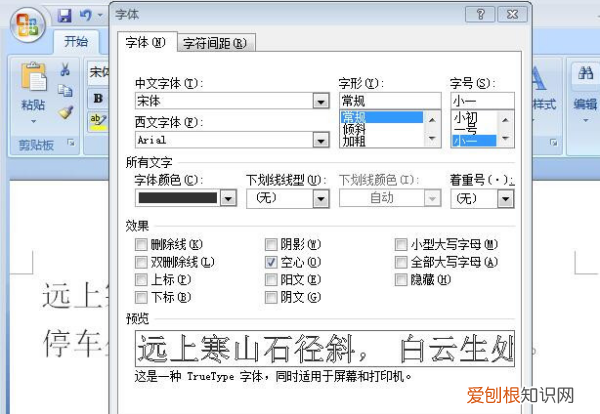Click the dialog help question button
The width and height of the screenshot is (600, 414).
480,15
